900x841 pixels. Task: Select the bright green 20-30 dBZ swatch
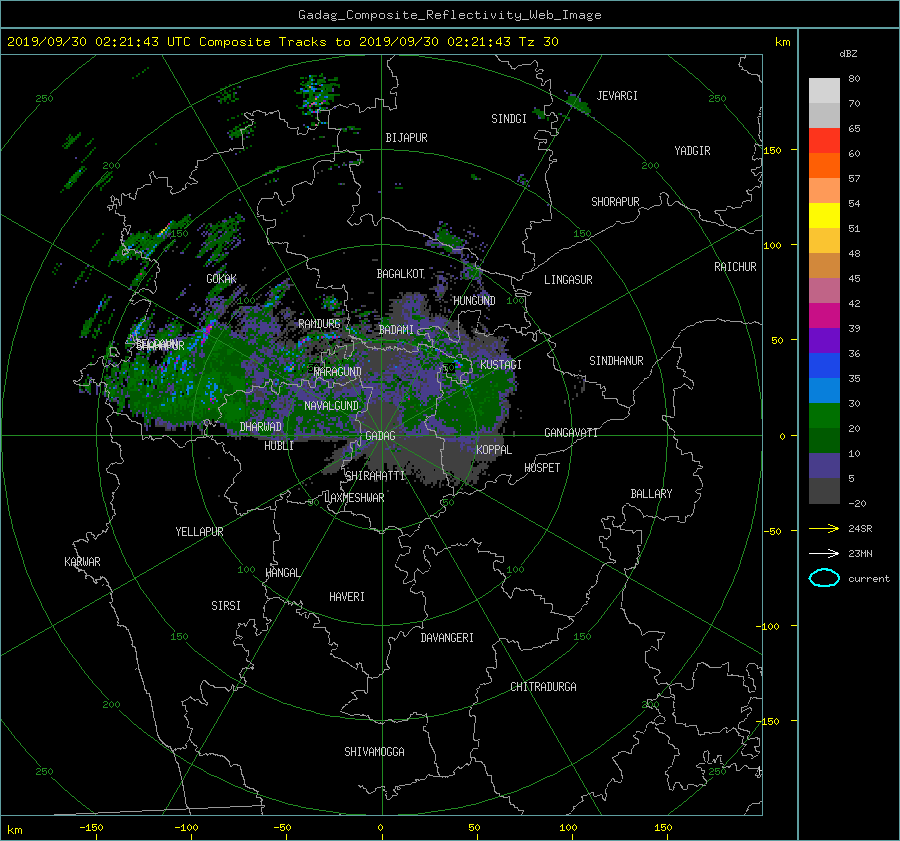(x=824, y=416)
